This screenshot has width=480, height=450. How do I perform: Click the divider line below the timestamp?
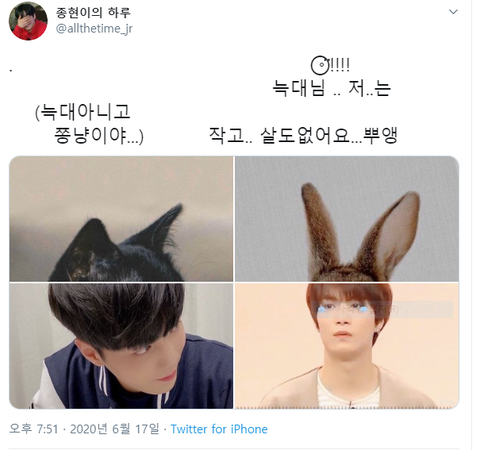pyautogui.click(x=234, y=449)
